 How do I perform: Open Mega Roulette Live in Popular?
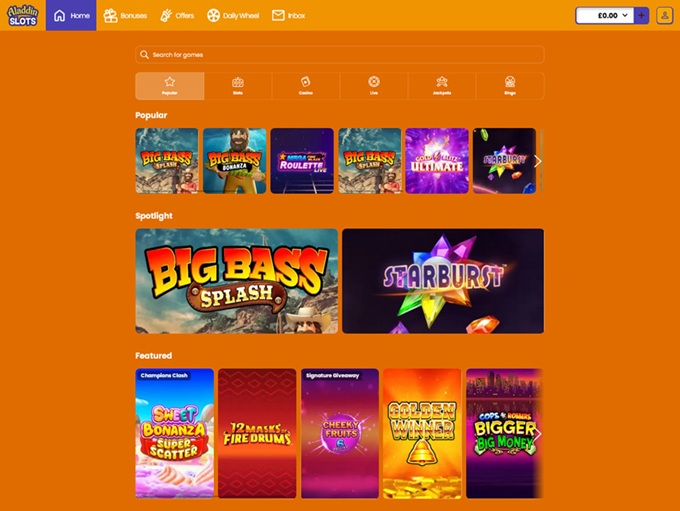click(x=302, y=160)
